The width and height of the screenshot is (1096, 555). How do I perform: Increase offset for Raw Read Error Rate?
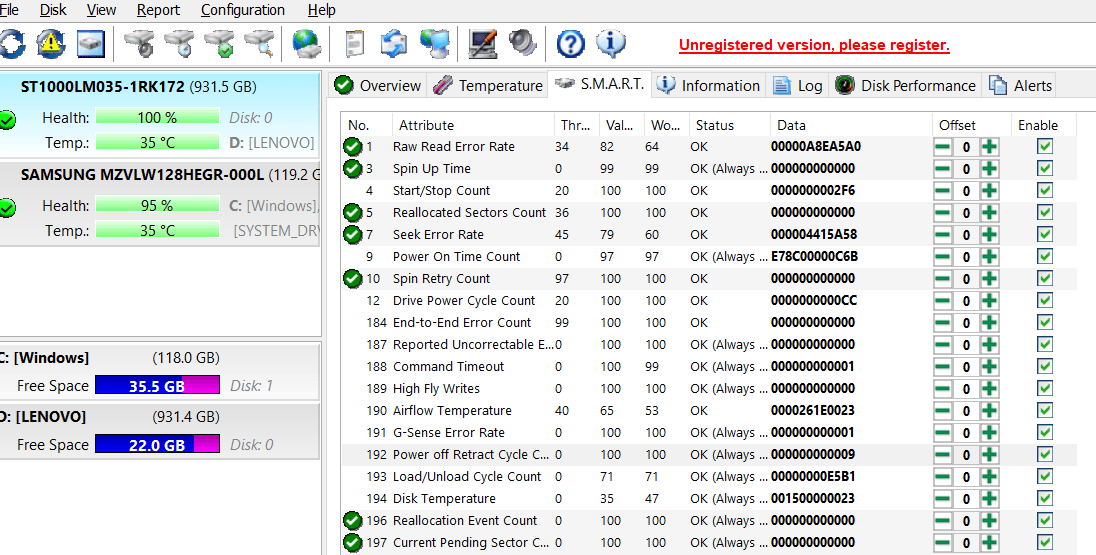pyautogui.click(x=989, y=147)
